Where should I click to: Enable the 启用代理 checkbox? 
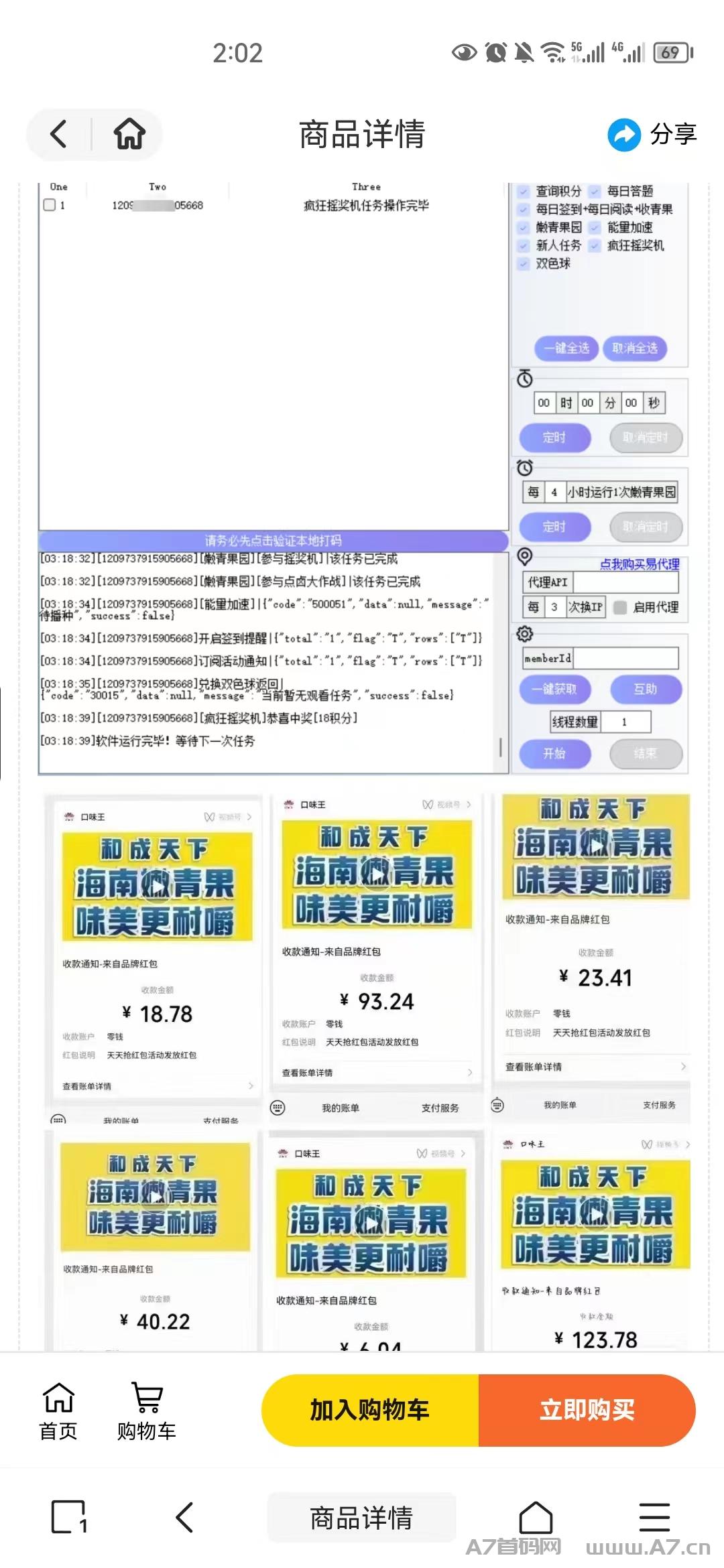[x=620, y=607]
